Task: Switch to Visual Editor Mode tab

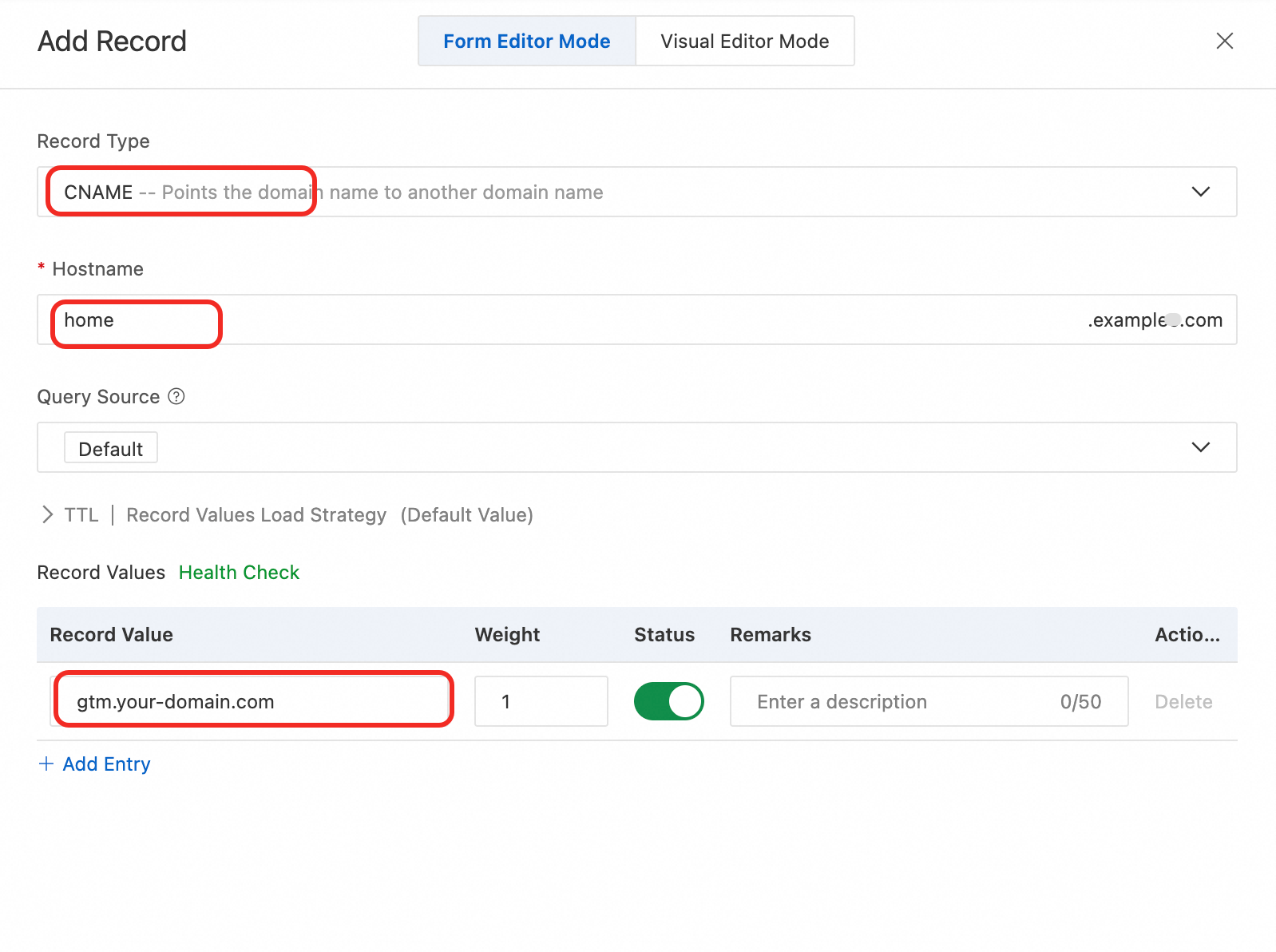Action: coord(744,42)
